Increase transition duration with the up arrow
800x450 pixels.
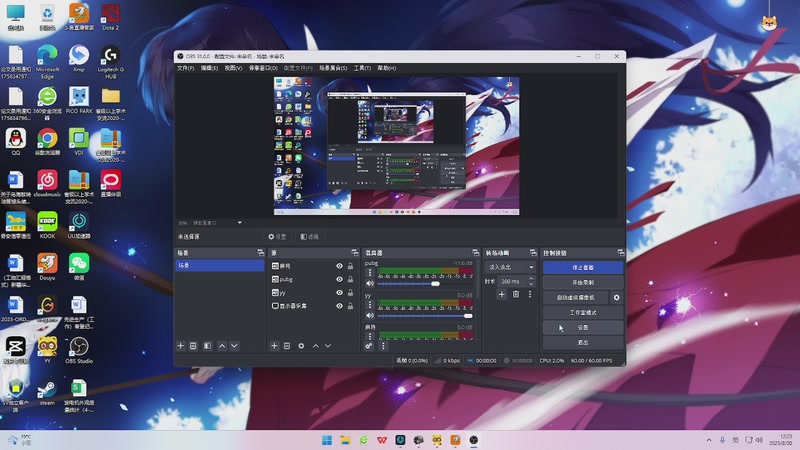531,279
